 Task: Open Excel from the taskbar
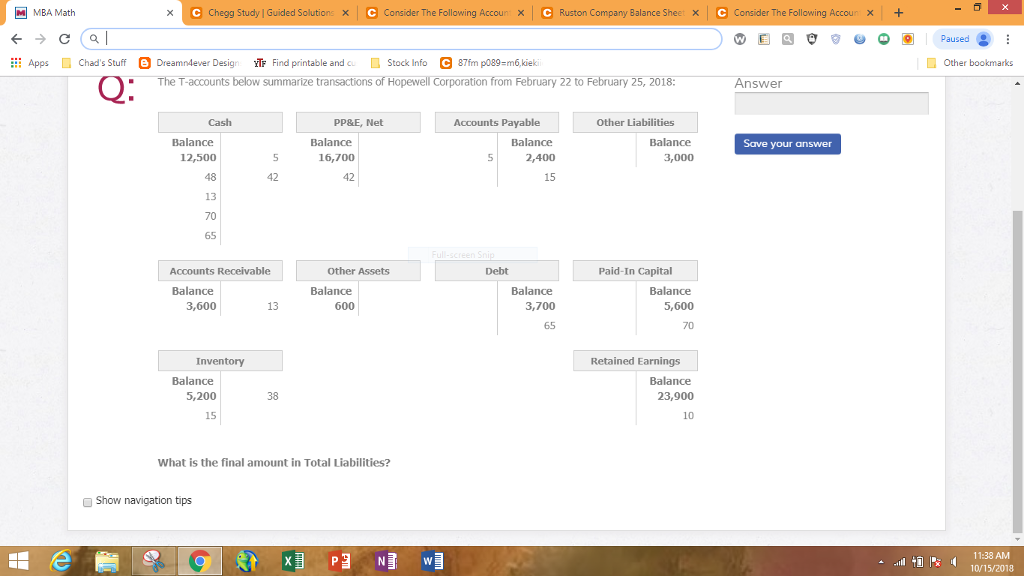[292, 560]
